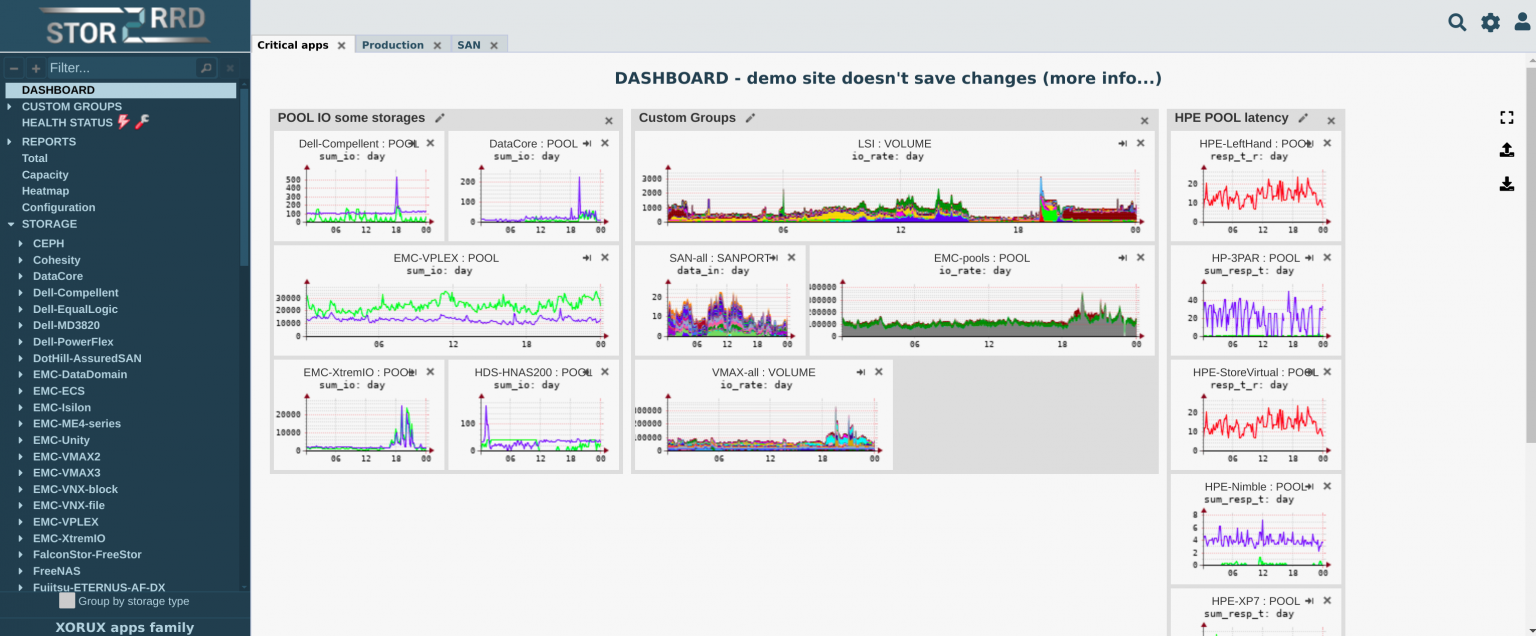Enter fullscreen using the expand icon
The width and height of the screenshot is (1536, 636).
[x=1507, y=117]
